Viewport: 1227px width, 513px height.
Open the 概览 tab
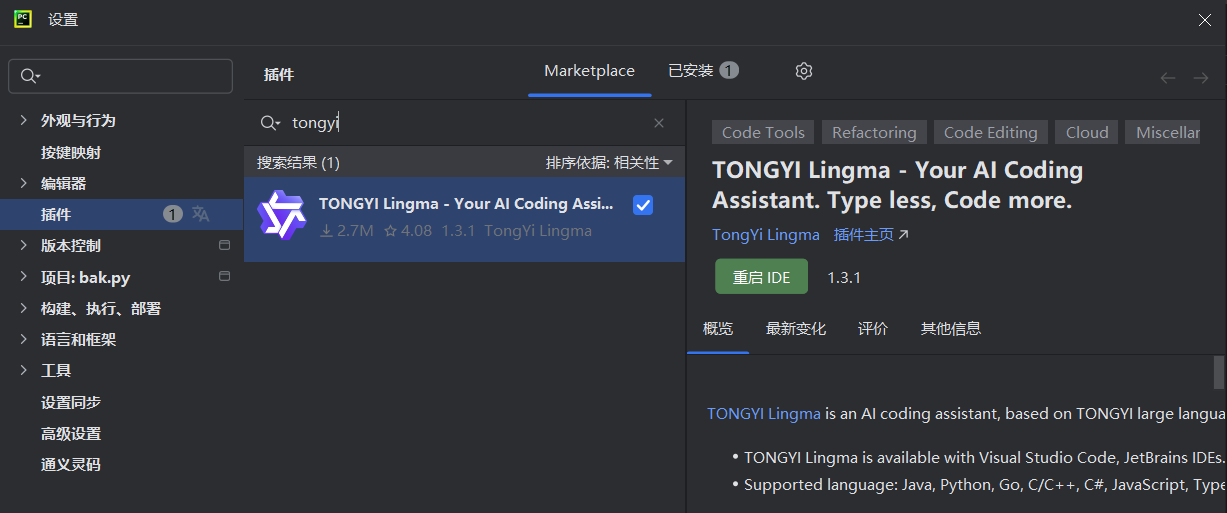(718, 328)
